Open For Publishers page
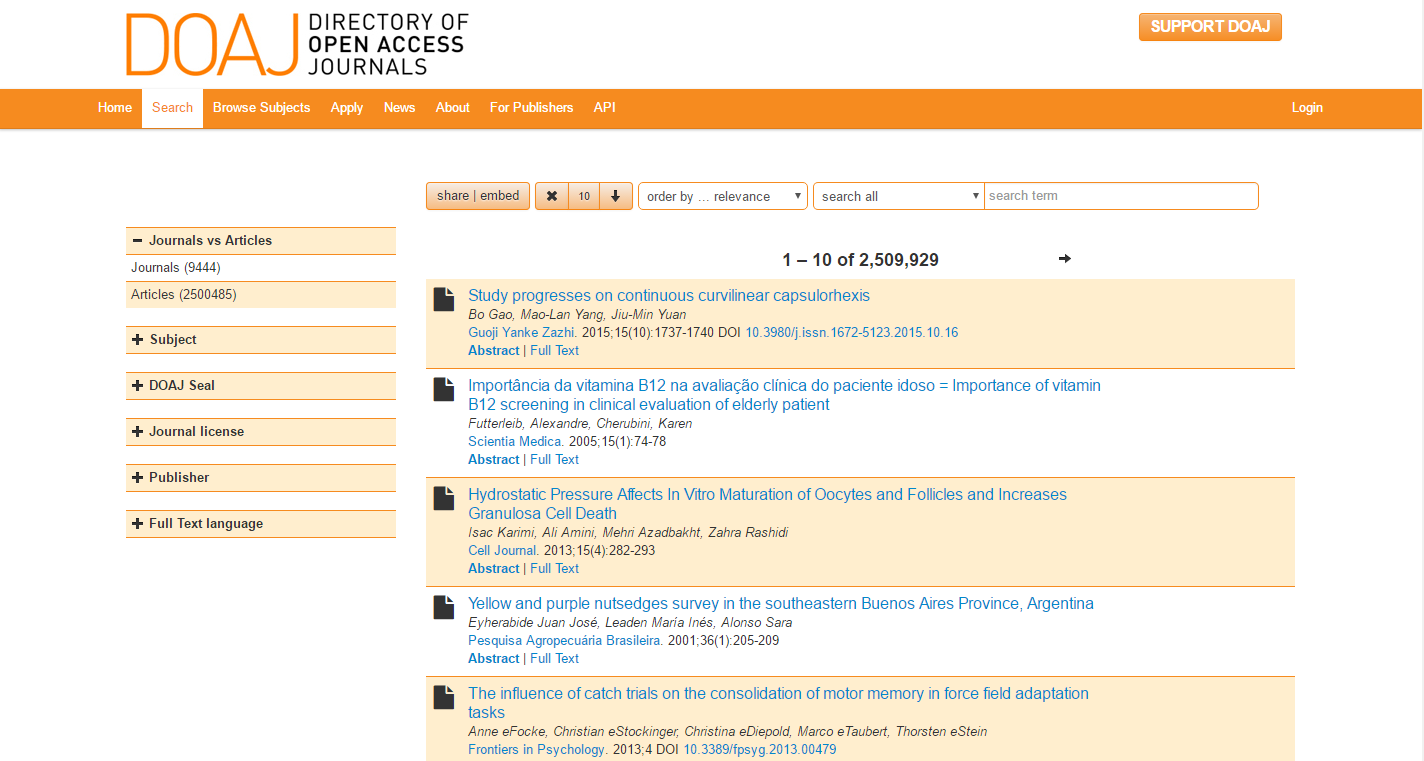The width and height of the screenshot is (1424, 761). click(531, 108)
